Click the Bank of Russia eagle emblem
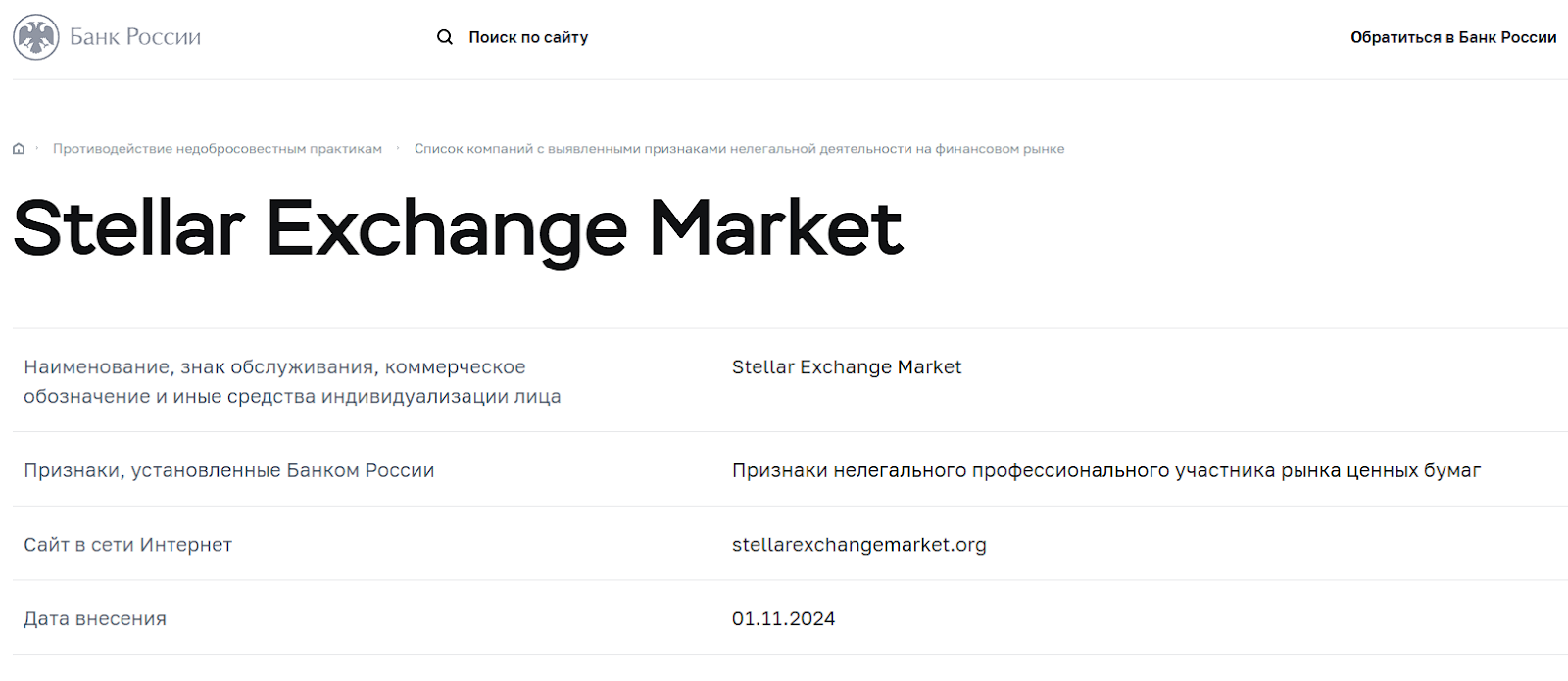The height and width of the screenshot is (681, 1568). [x=36, y=37]
